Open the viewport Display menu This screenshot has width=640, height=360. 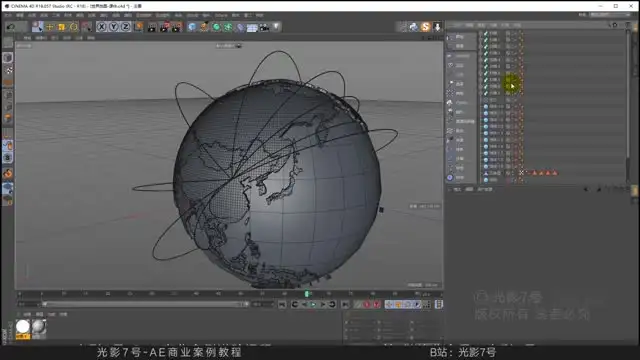pyautogui.click(x=55, y=38)
